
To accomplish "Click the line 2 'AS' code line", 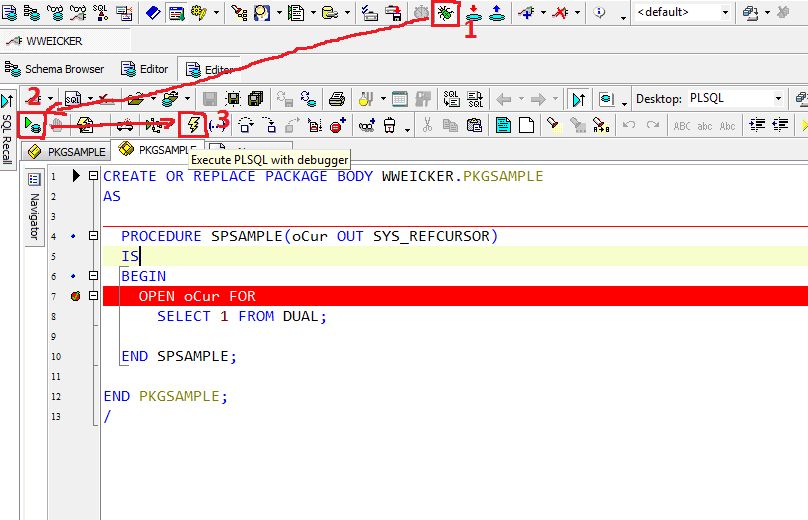I will click(112, 196).
